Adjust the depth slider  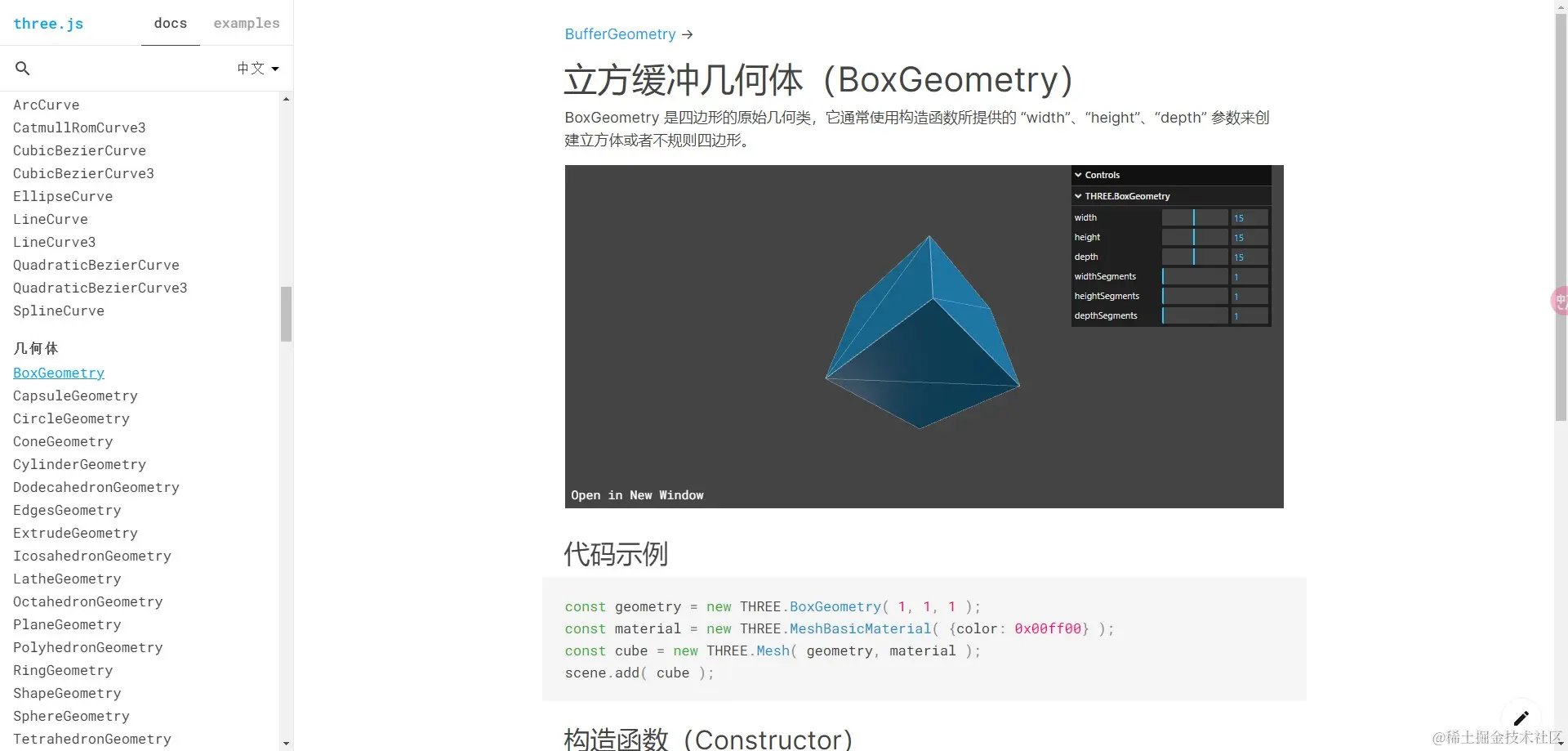[1195, 257]
